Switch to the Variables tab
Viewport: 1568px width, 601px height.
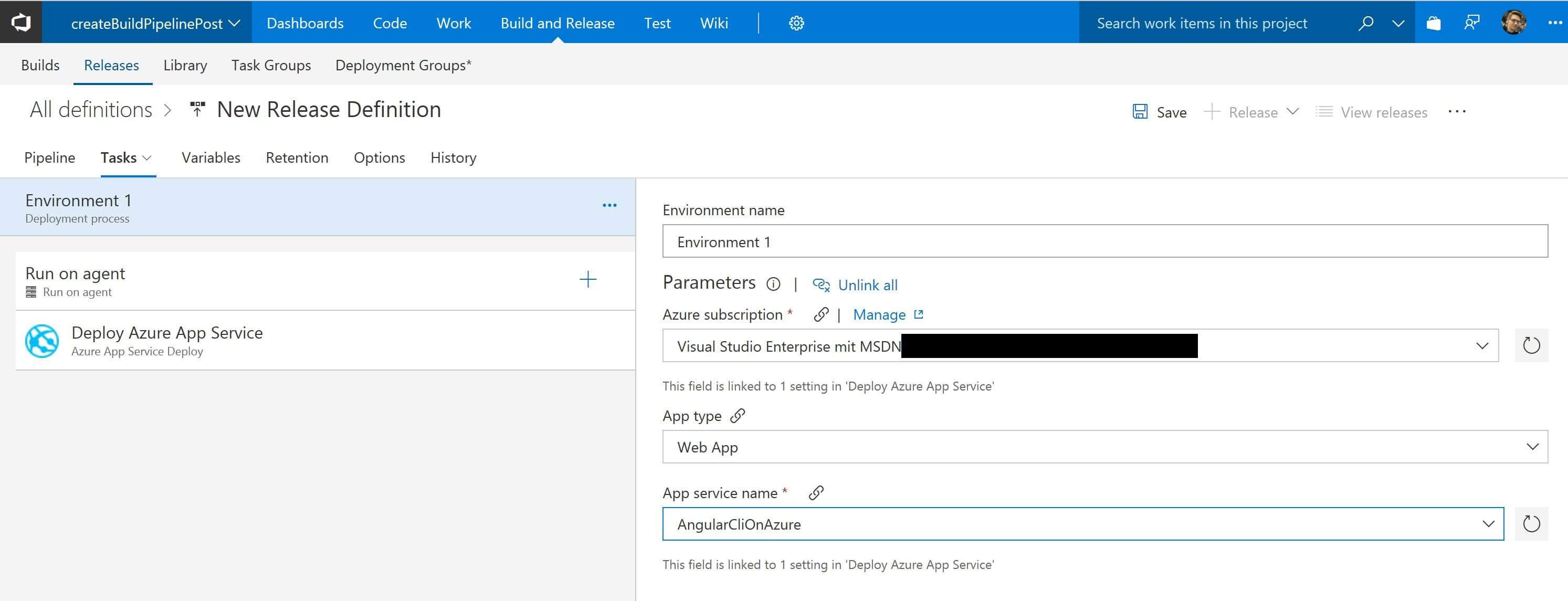point(211,157)
